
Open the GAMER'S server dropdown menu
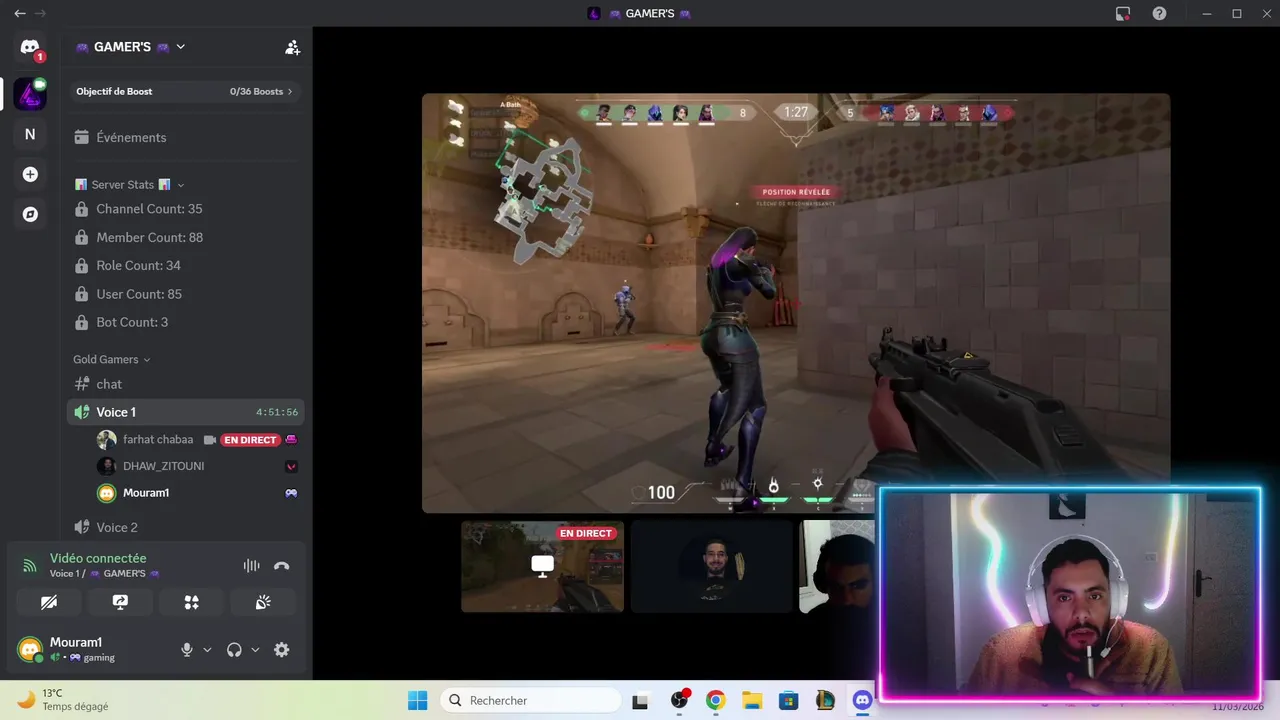(x=130, y=47)
